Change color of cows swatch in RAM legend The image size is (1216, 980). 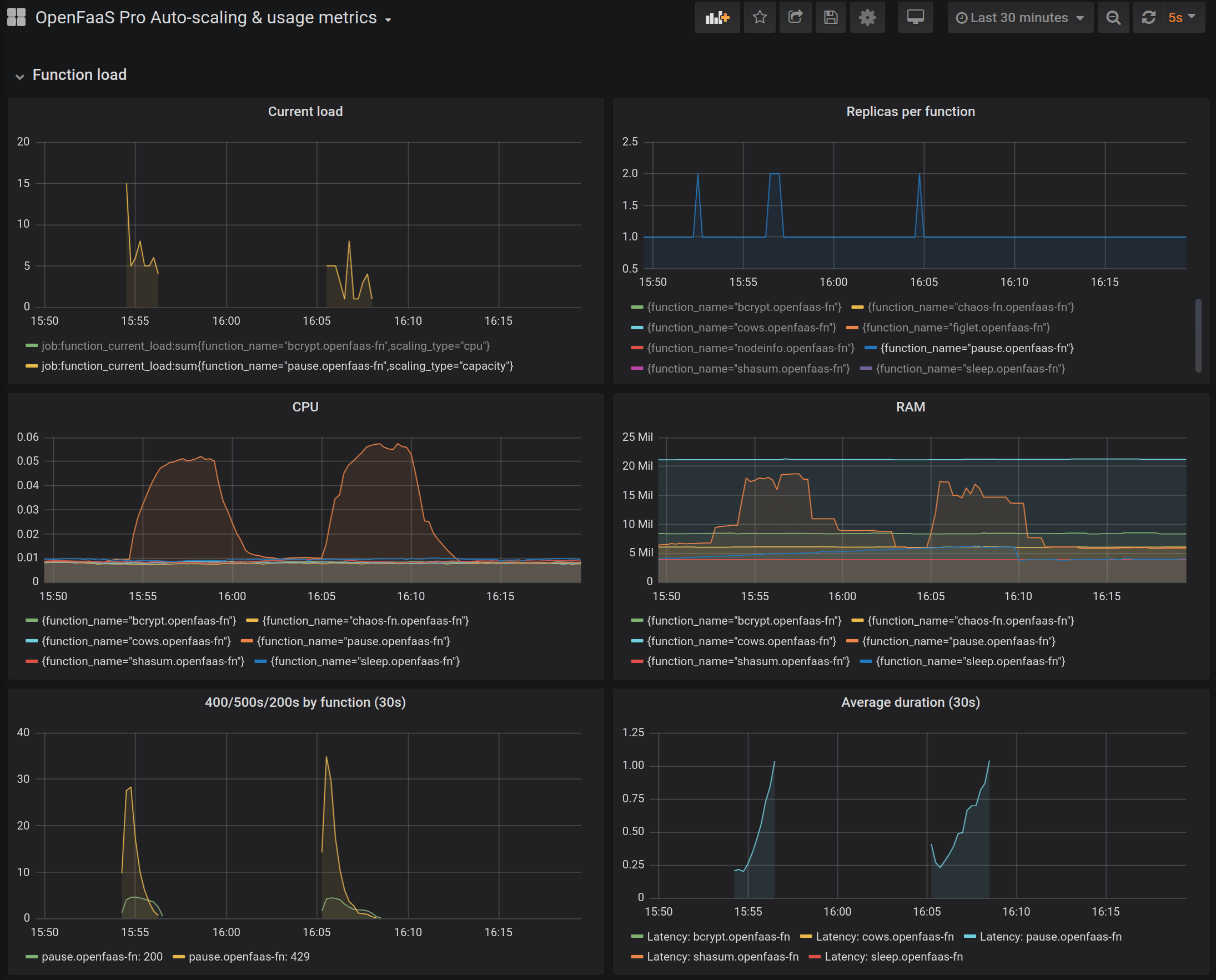pyautogui.click(x=637, y=641)
